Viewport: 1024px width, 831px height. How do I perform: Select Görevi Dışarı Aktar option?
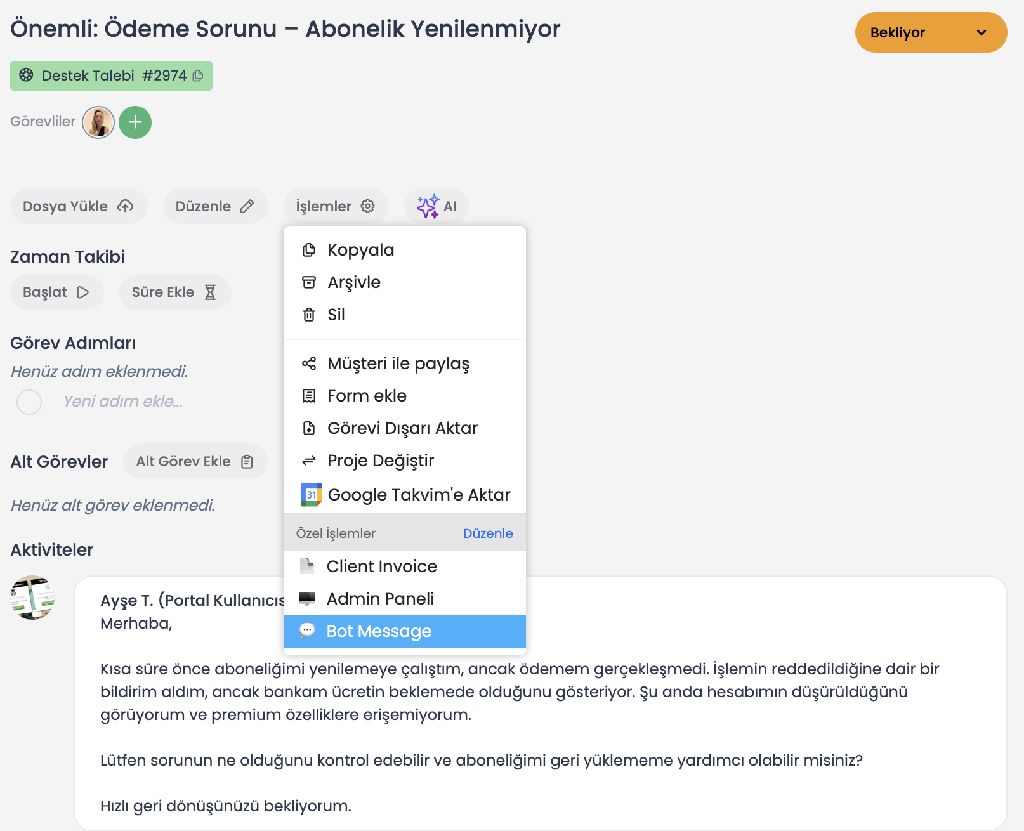(x=402, y=429)
